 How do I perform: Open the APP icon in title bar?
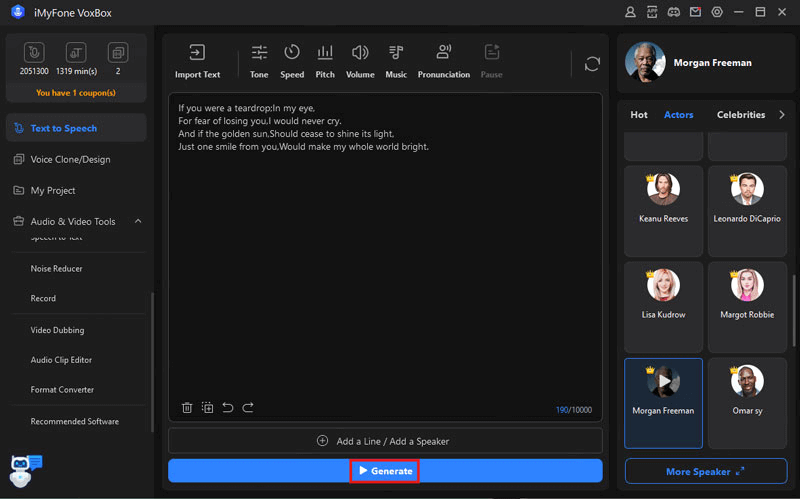pos(652,12)
